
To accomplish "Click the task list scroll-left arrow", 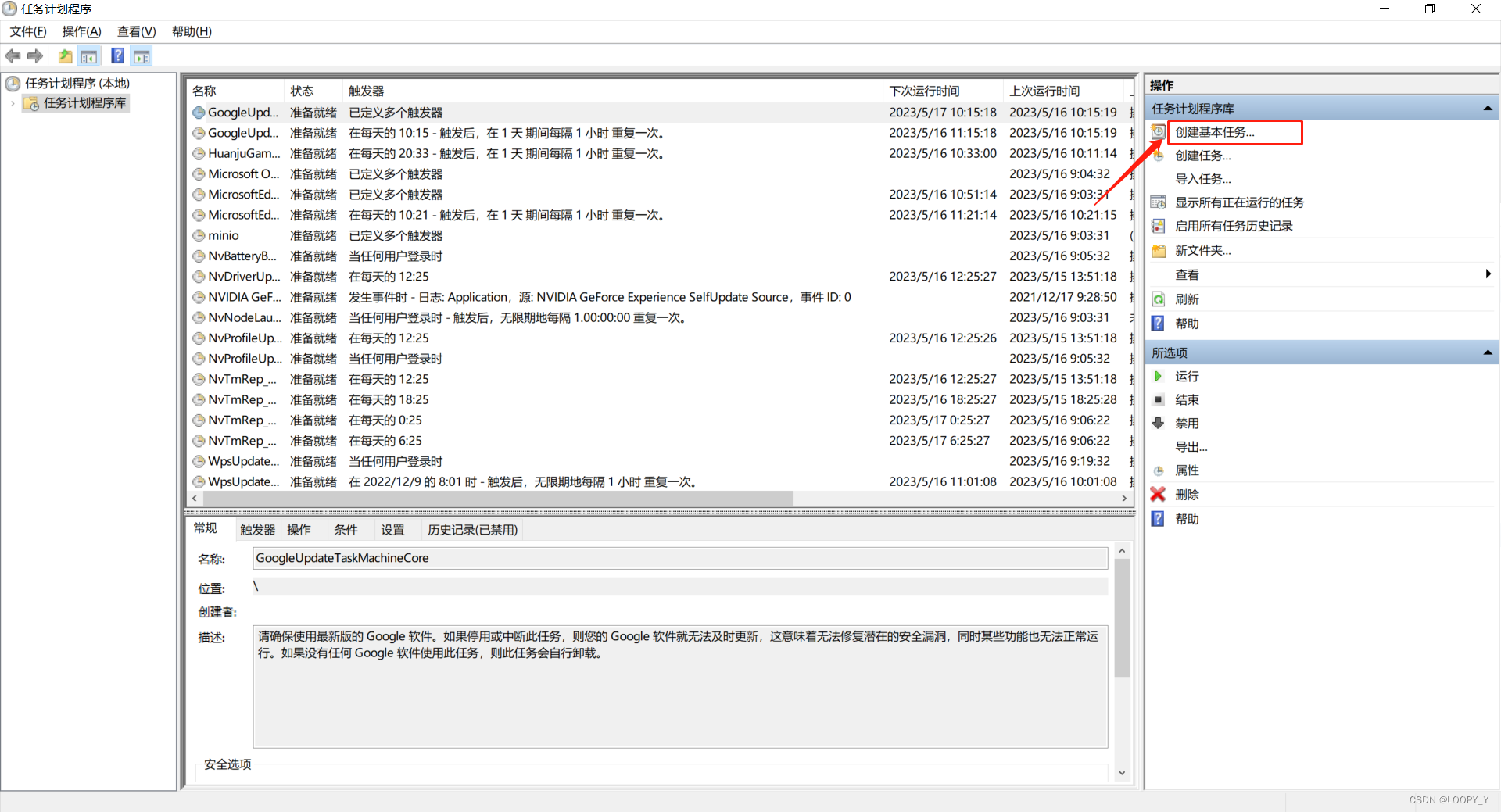I will (x=195, y=499).
